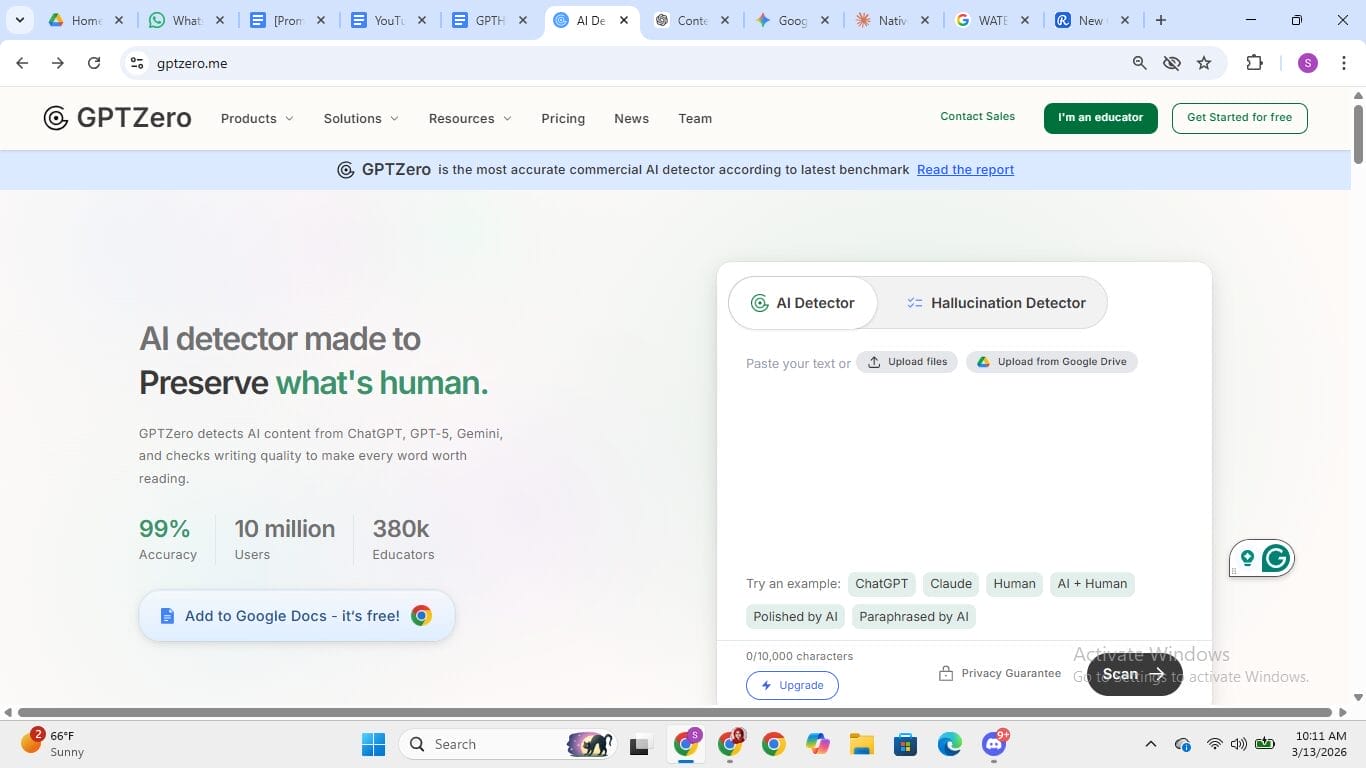
Task: Try the AI + Human example
Action: [1092, 584]
